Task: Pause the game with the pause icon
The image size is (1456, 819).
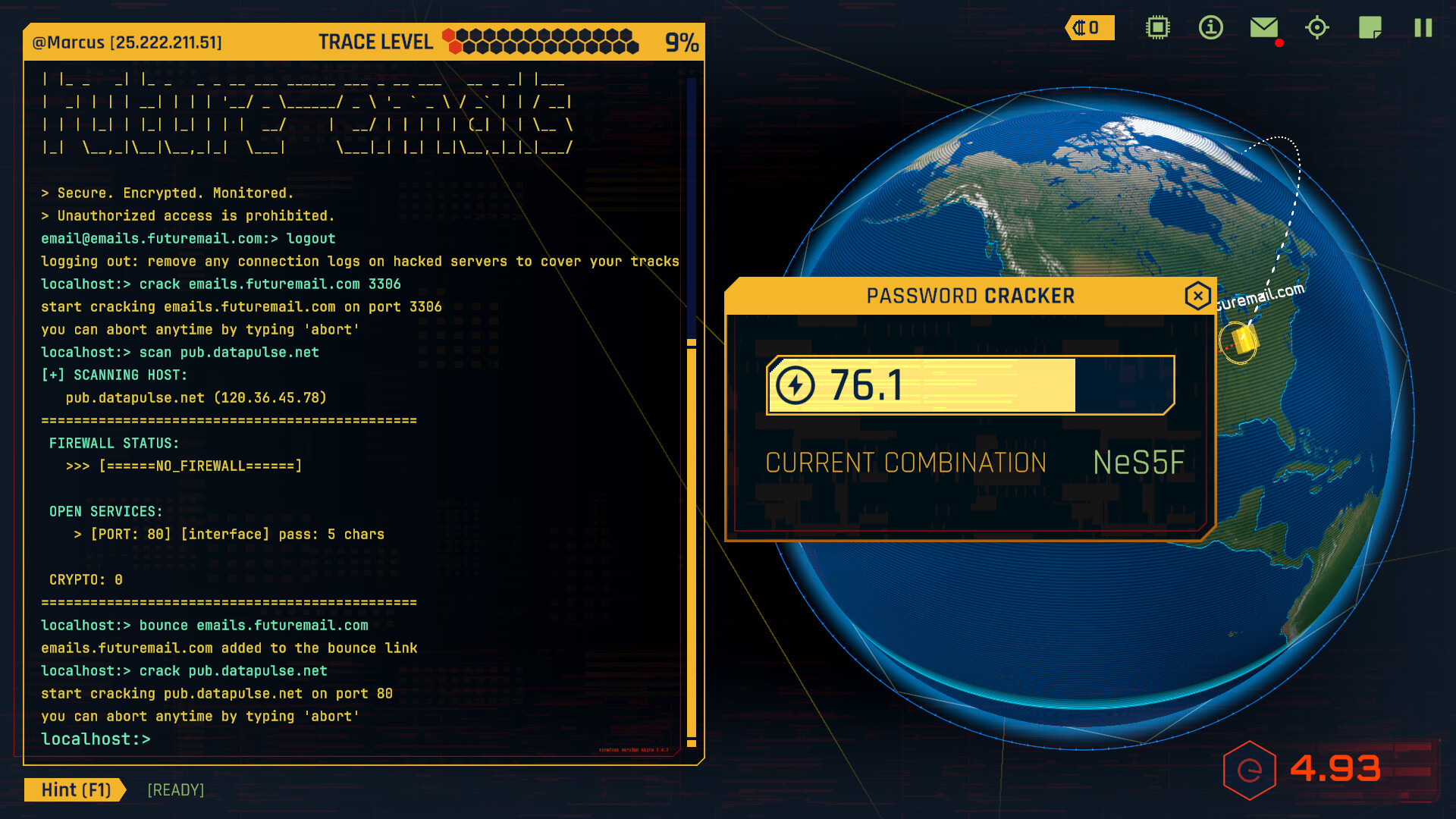Action: tap(1423, 28)
